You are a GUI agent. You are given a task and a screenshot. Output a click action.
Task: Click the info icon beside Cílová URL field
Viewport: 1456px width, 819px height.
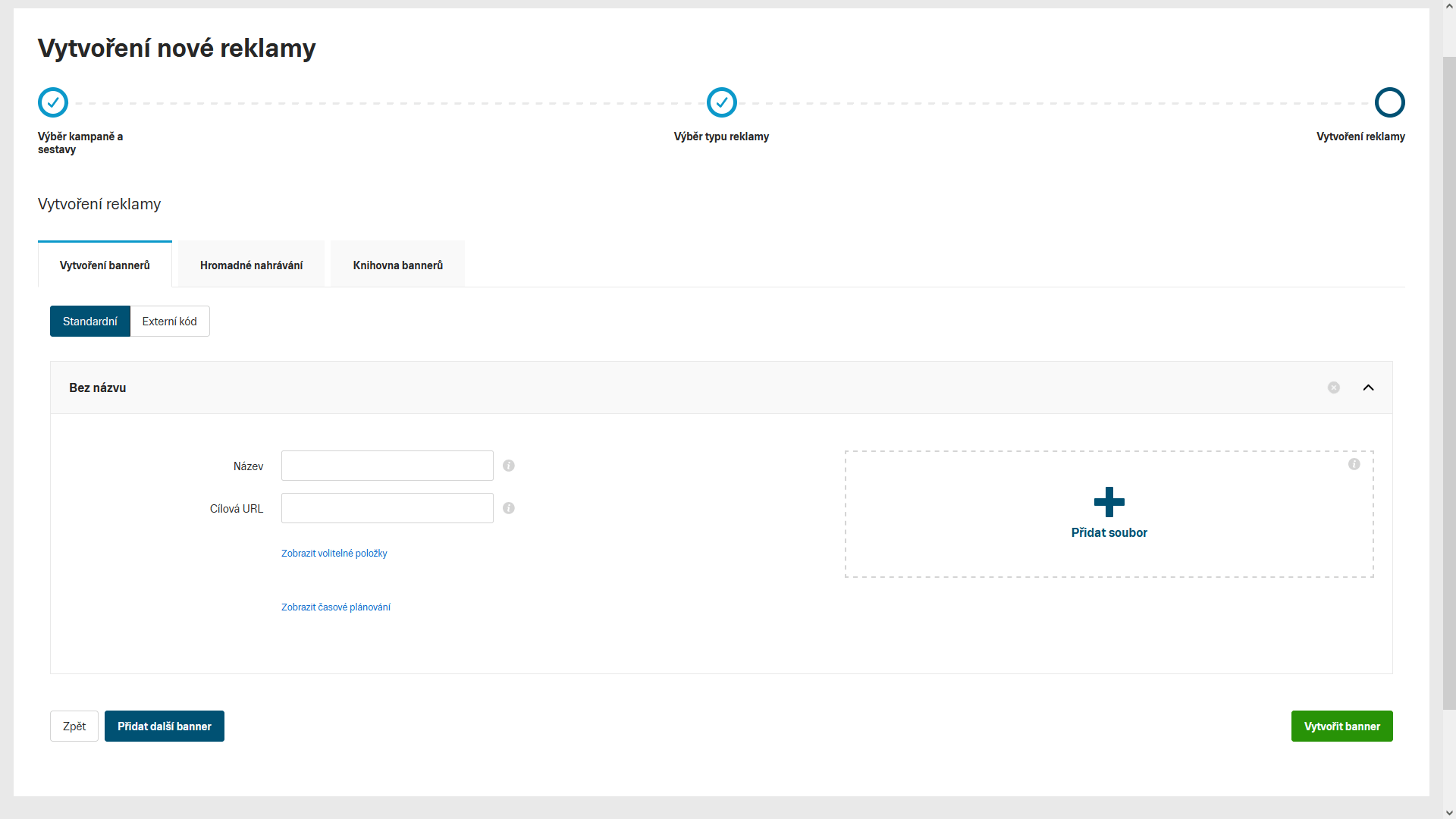[x=509, y=508]
